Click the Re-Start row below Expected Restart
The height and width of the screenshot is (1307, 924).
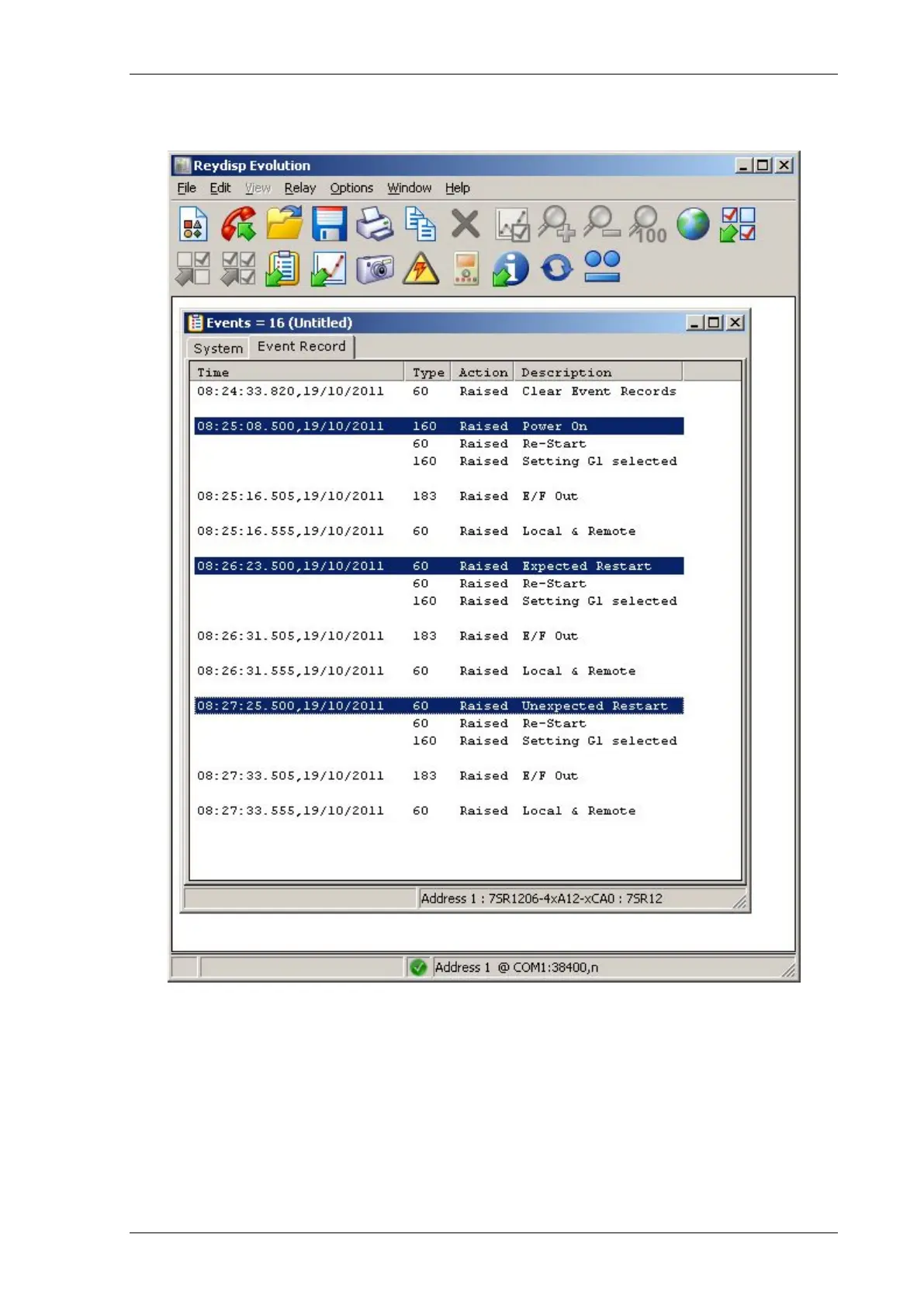tap(439, 584)
